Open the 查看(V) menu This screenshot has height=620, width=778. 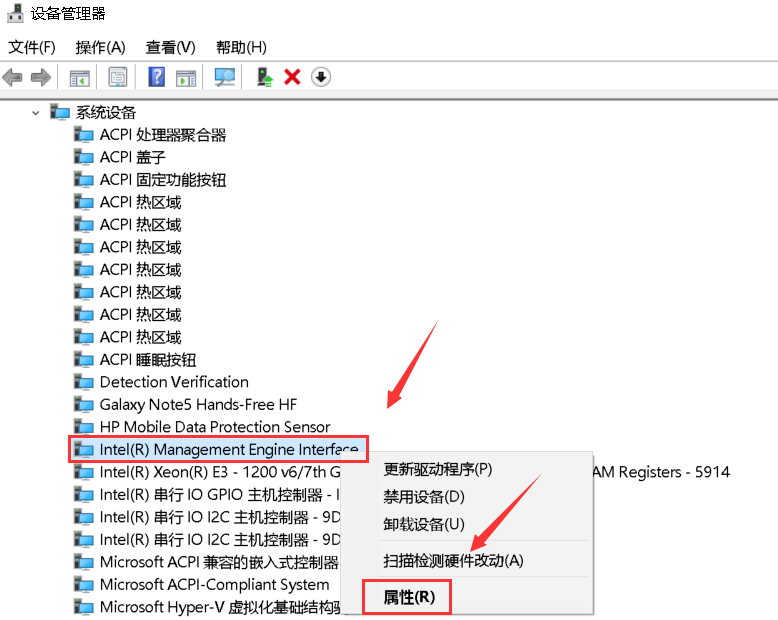click(x=170, y=48)
